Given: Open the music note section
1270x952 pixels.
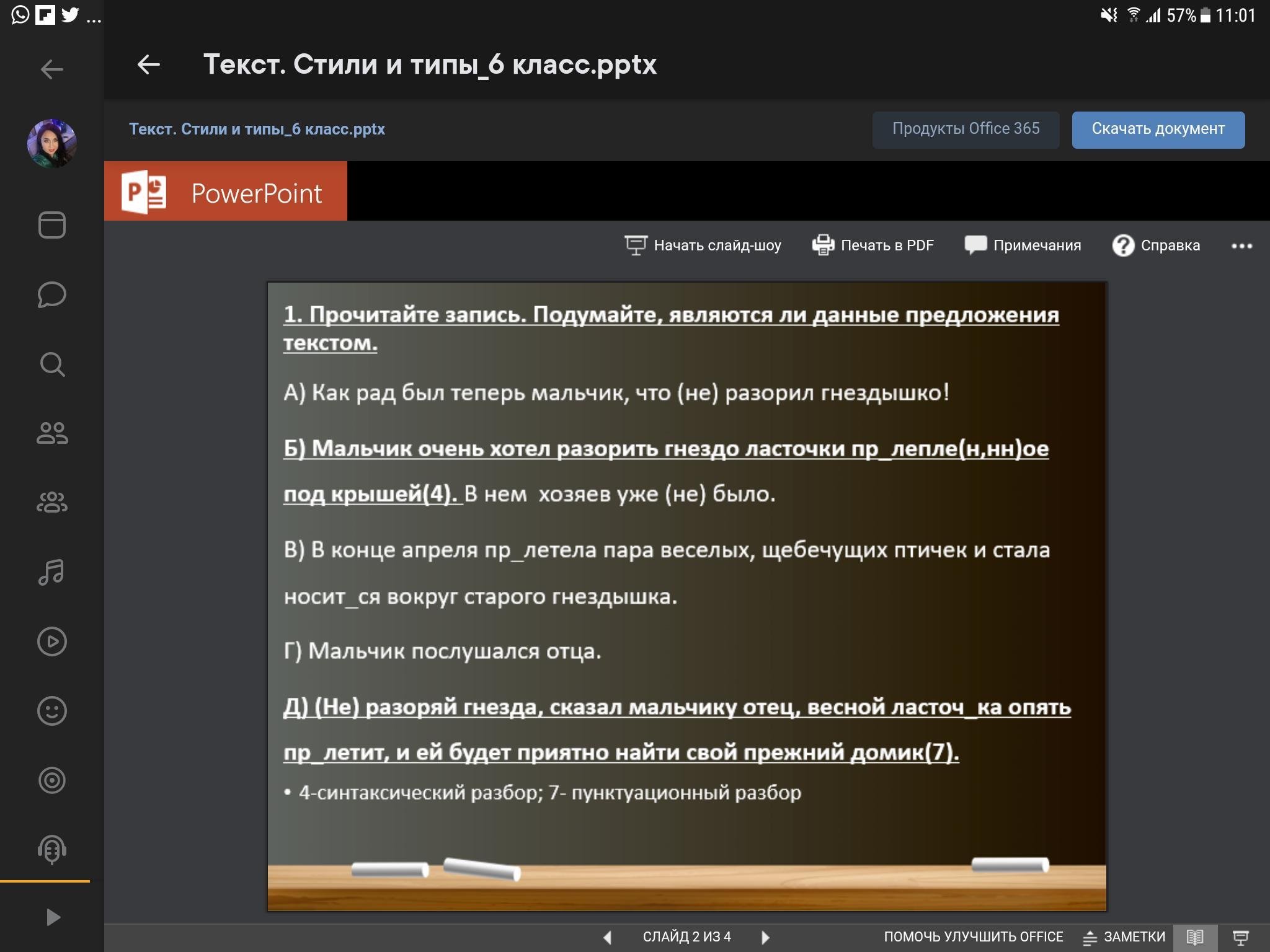Looking at the screenshot, I should point(52,572).
